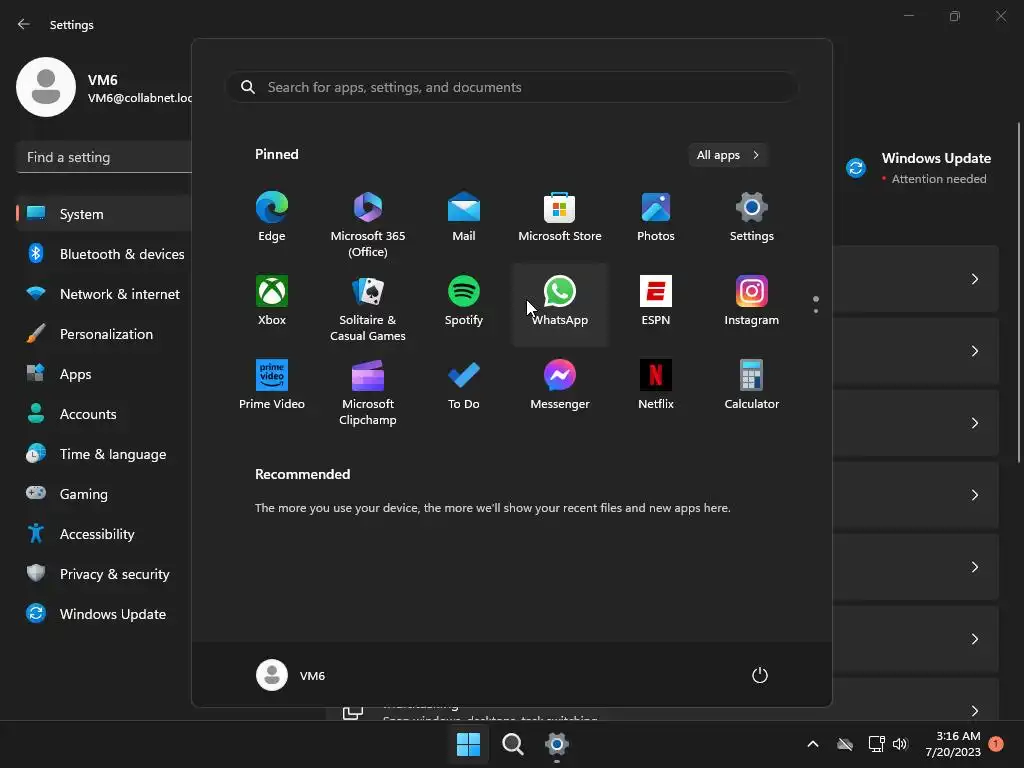
Task: Open Settings from the pinned apps grid
Action: point(752,219)
